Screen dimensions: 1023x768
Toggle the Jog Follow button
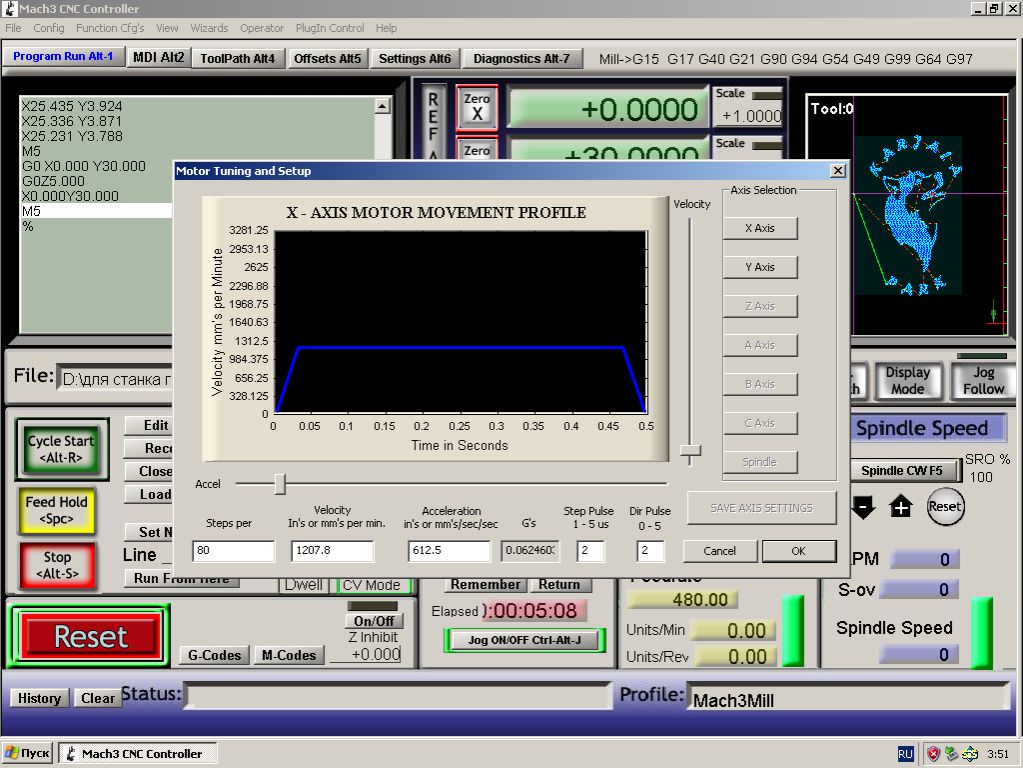[983, 381]
